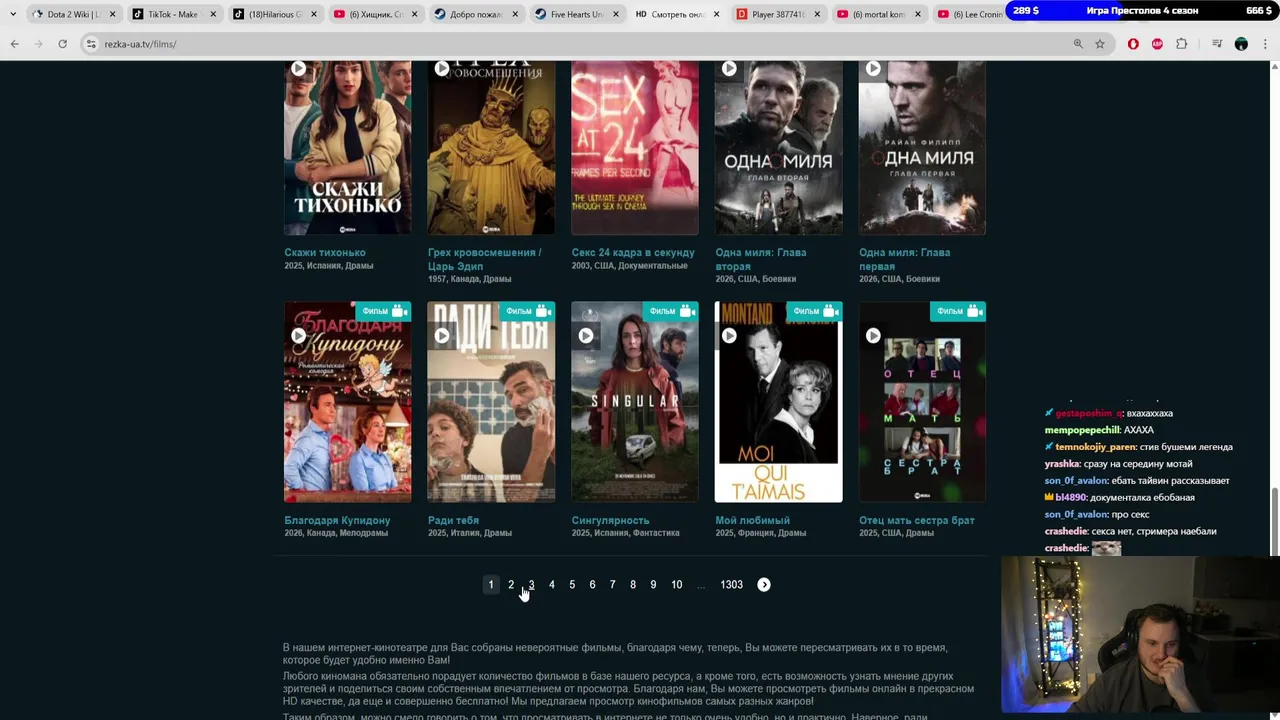Click the Фильм camera badge on Мой любимый
The width and height of the screenshot is (1280, 720).
814,311
